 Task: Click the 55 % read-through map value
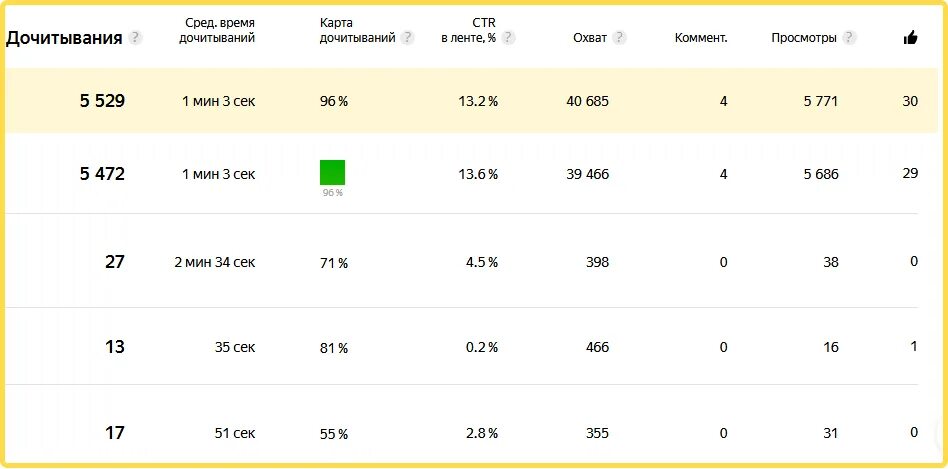(x=334, y=434)
